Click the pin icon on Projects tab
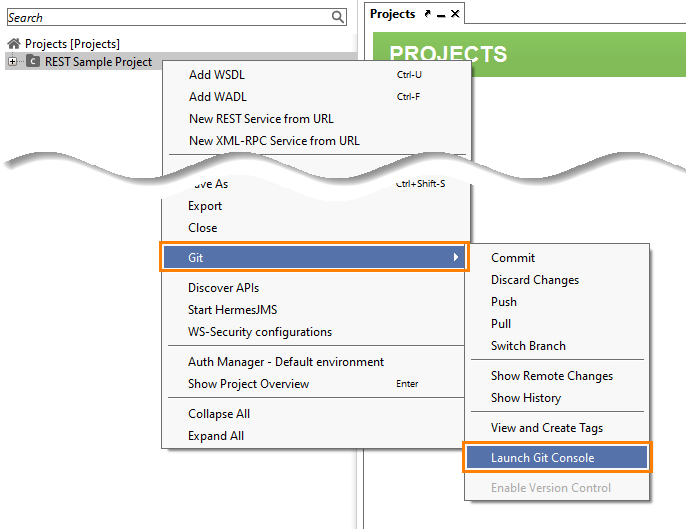The height and width of the screenshot is (529, 686). [x=428, y=14]
